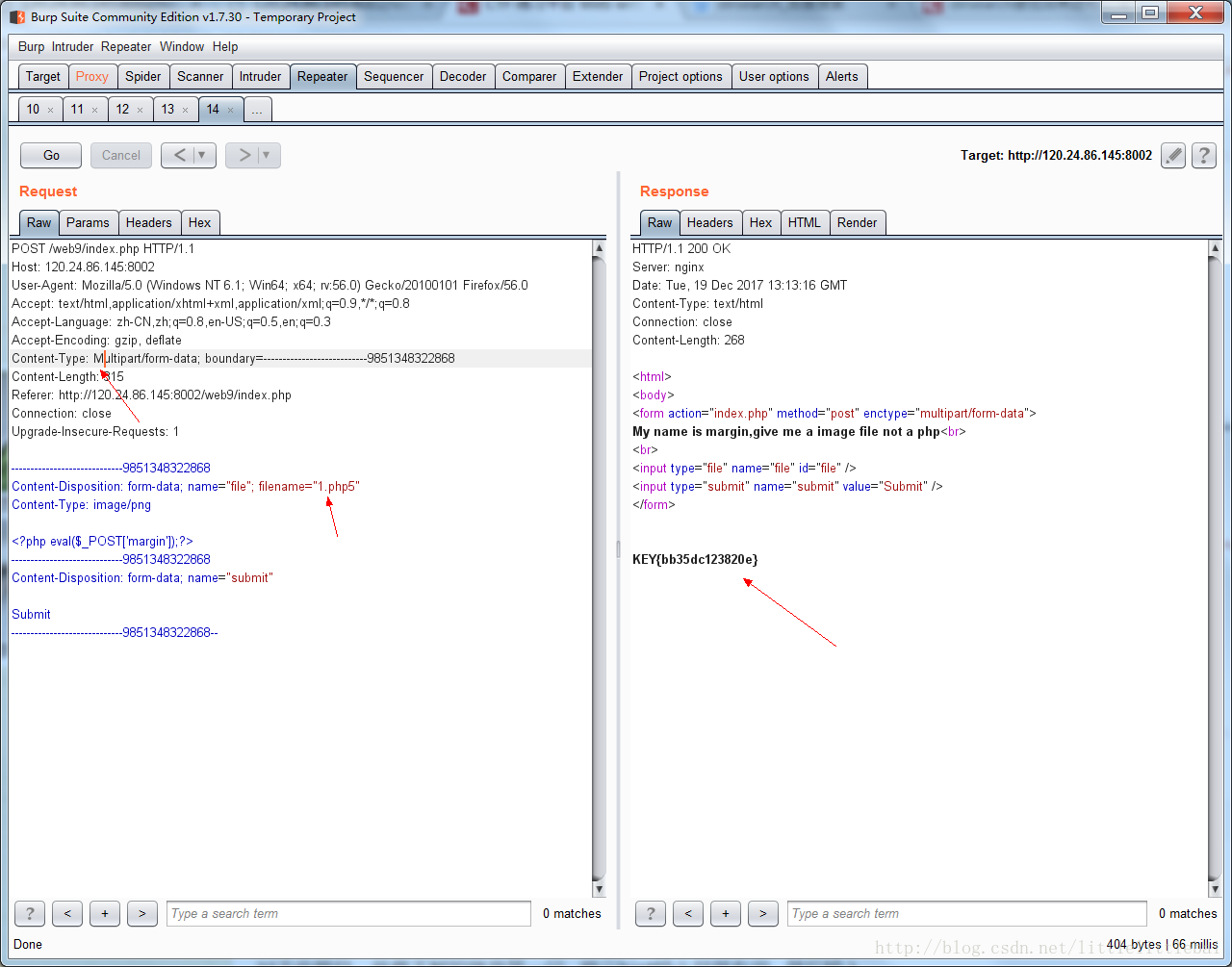Screen dimensions: 1232x967
Task: Click request search next match button
Action: (x=142, y=913)
